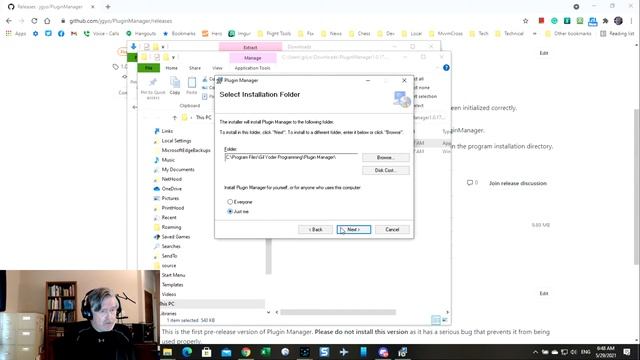
Task: Open the View ribbon tab in File Explorer
Action: [217, 68]
